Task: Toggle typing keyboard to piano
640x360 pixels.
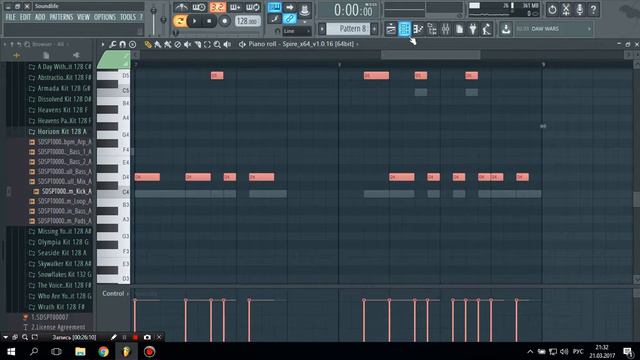Action: (274, 7)
